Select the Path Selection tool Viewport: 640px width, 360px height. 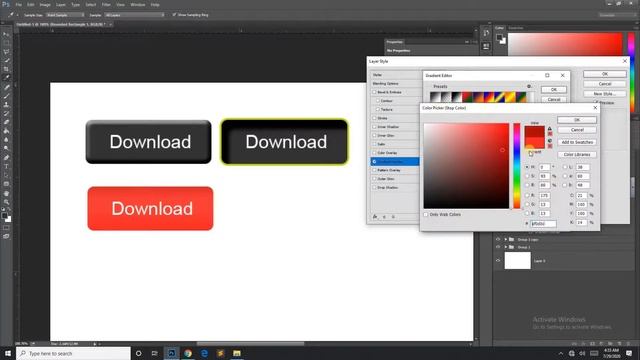[6, 175]
